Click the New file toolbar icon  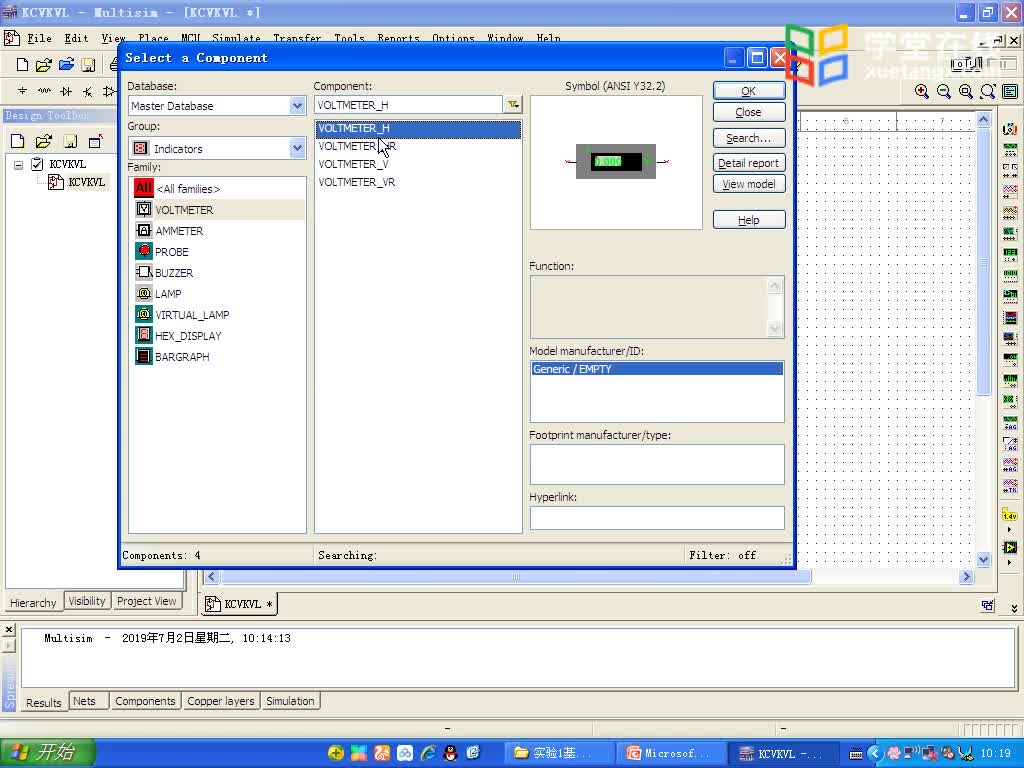coord(22,64)
